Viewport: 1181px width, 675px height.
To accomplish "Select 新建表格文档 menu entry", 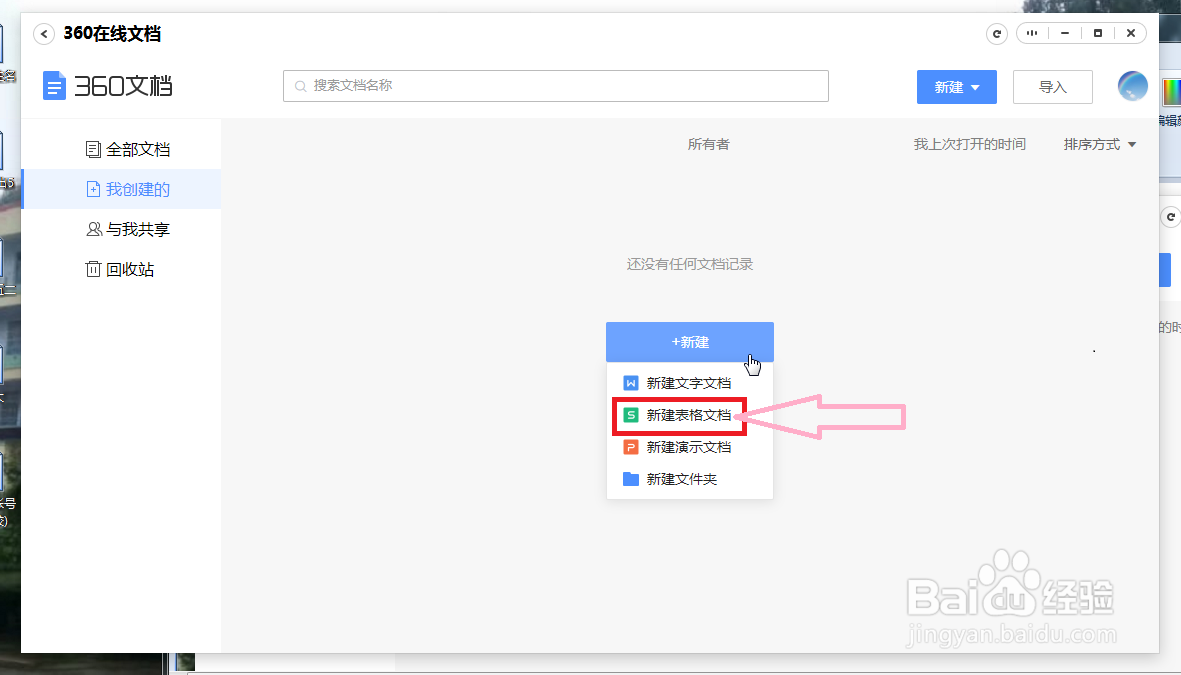I will (690, 415).
